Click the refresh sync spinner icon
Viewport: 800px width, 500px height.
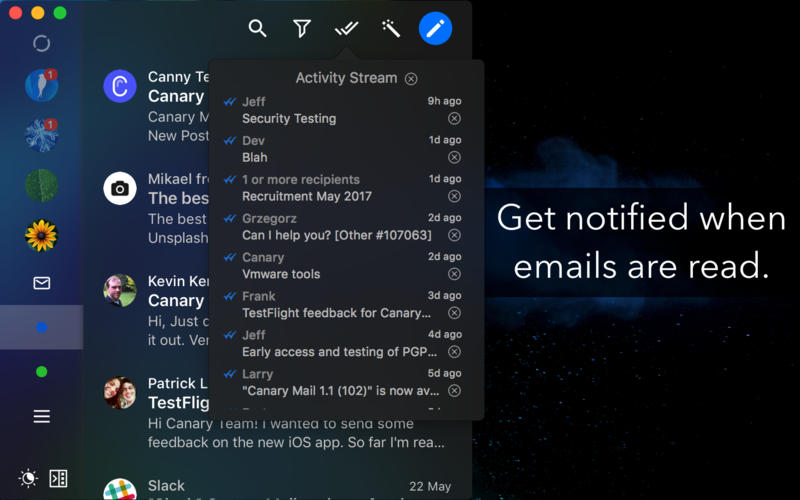[41, 43]
